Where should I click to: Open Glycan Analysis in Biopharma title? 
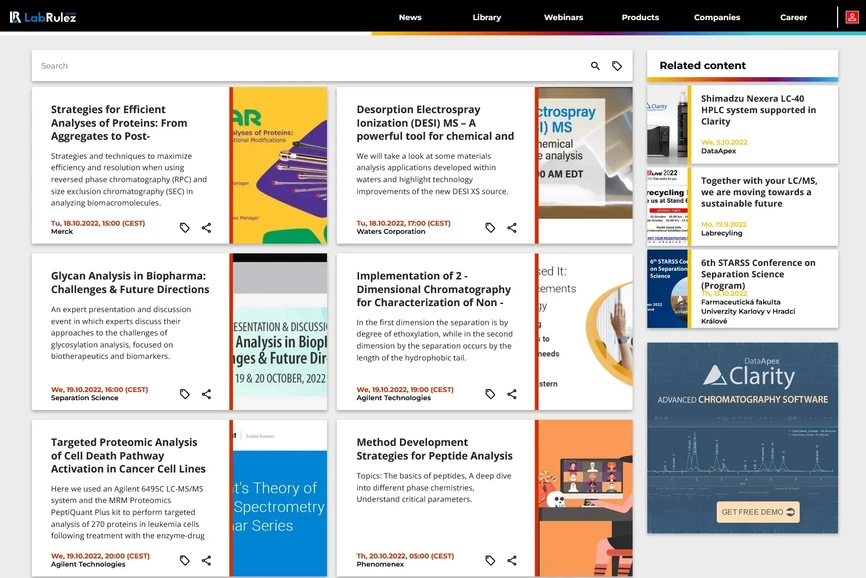click(x=130, y=282)
